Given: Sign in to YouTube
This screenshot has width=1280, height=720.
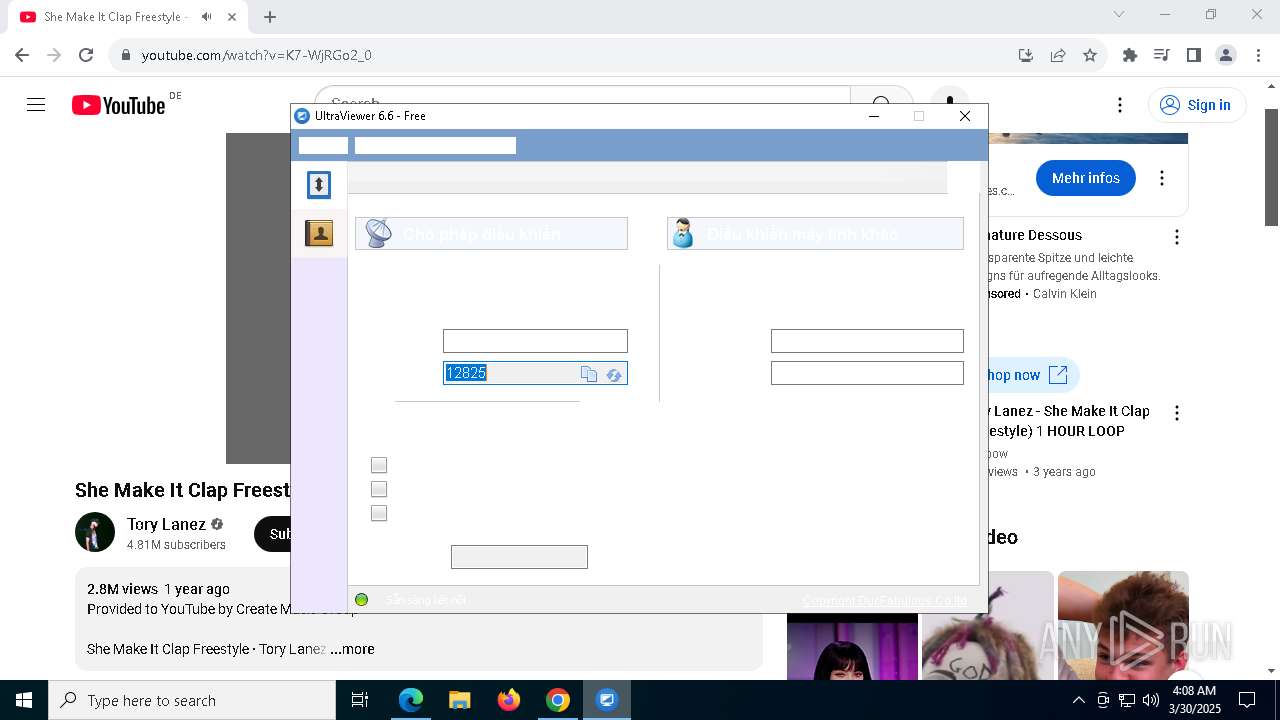Looking at the screenshot, I should pos(1197,105).
